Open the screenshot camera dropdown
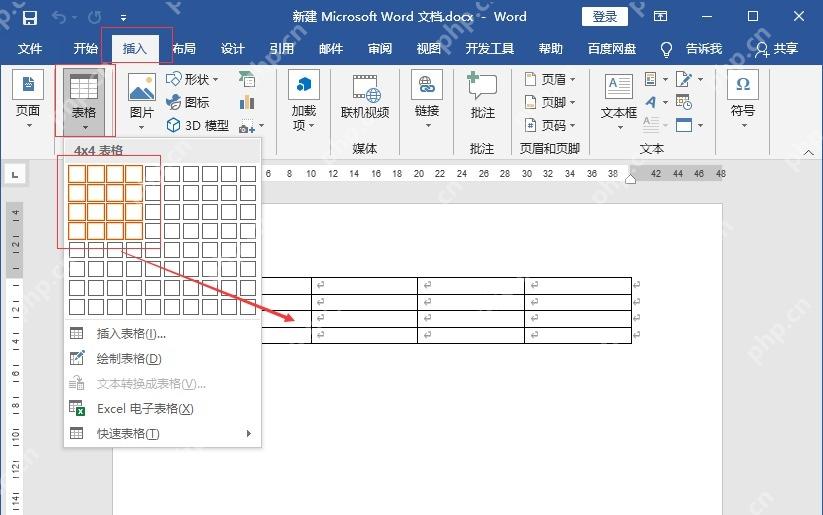Image resolution: width=823 pixels, height=515 pixels. pyautogui.click(x=251, y=126)
